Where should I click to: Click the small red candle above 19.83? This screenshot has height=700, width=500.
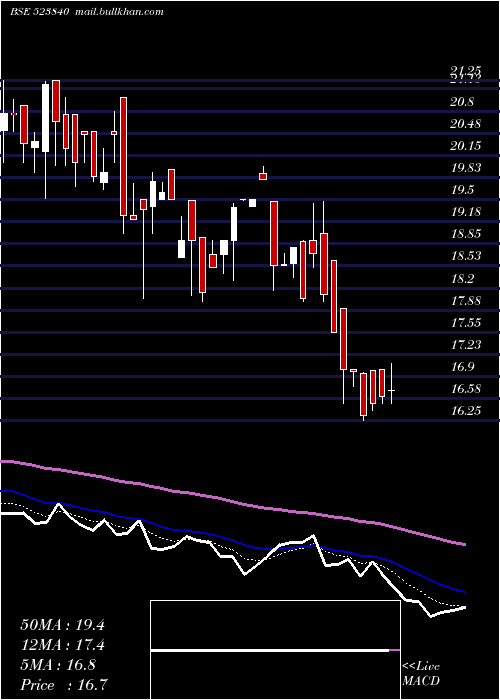[x=263, y=174]
